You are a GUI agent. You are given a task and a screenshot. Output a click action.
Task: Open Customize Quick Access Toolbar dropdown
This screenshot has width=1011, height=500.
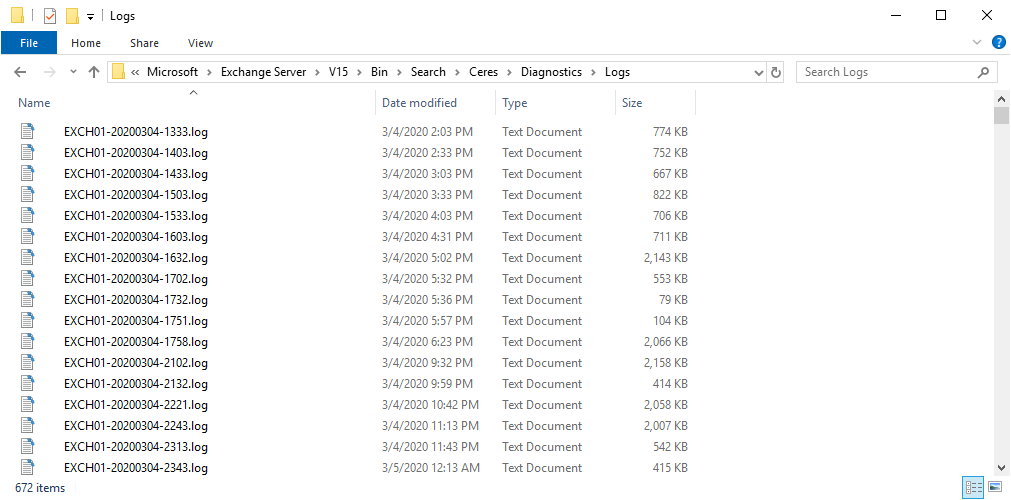tap(90, 16)
